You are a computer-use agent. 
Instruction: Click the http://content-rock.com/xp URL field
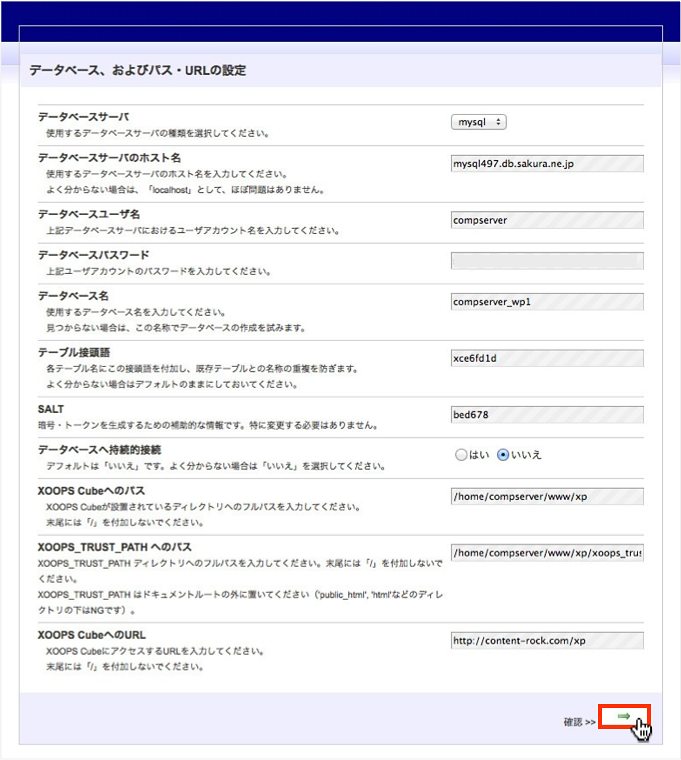(547, 641)
